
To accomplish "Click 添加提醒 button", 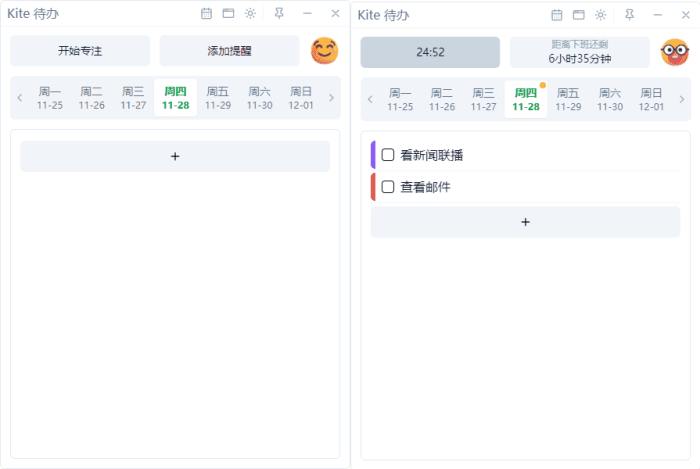I will point(229,51).
